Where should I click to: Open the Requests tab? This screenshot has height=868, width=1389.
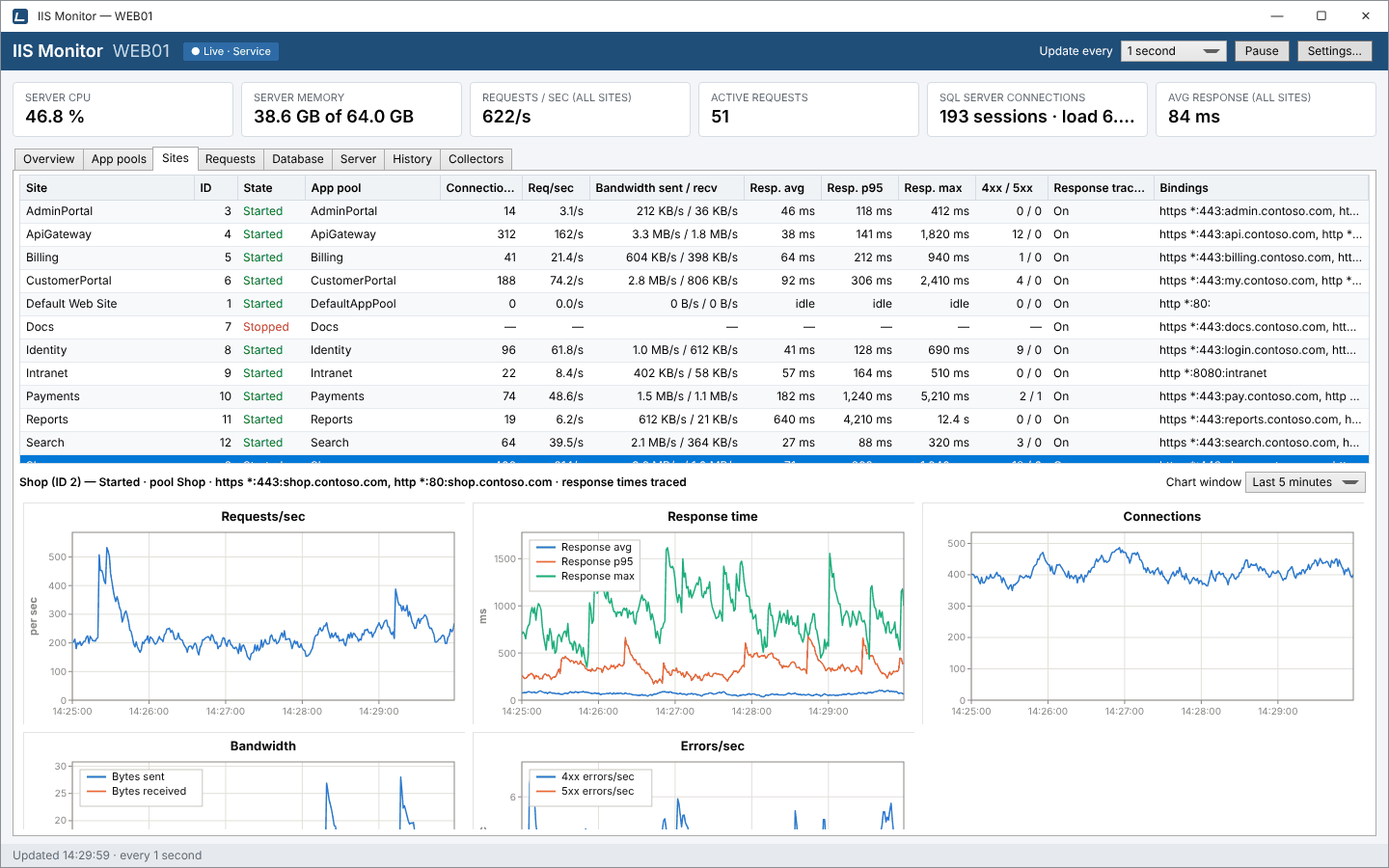coord(231,159)
